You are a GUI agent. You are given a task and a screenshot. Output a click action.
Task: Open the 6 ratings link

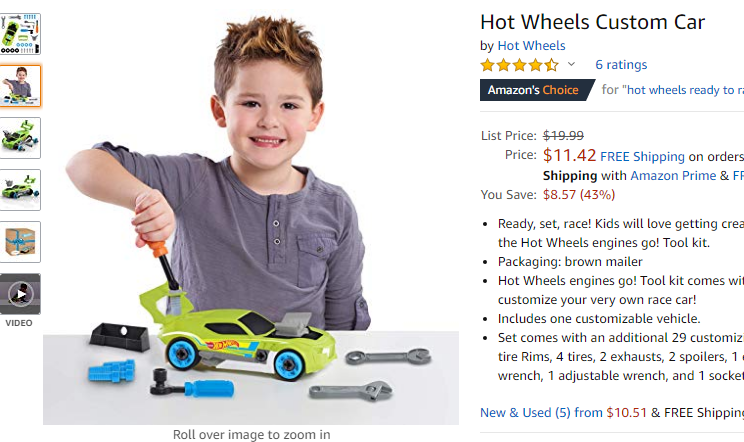pos(621,64)
